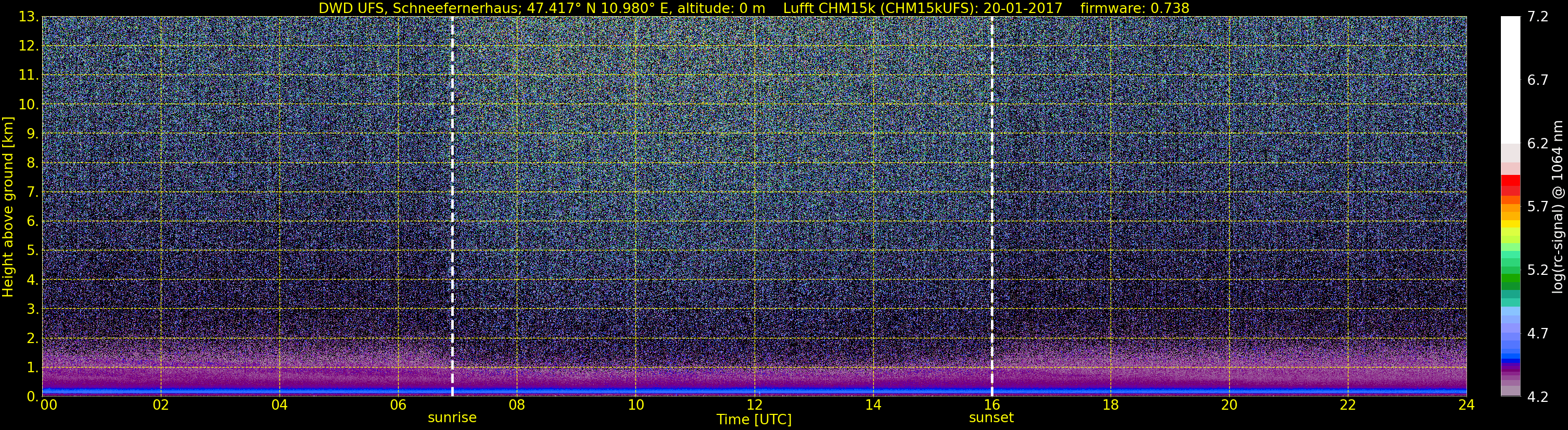Viewport: 1568px width, 430px height.
Task: Click the 10. tick on height axis
Action: 28,105
